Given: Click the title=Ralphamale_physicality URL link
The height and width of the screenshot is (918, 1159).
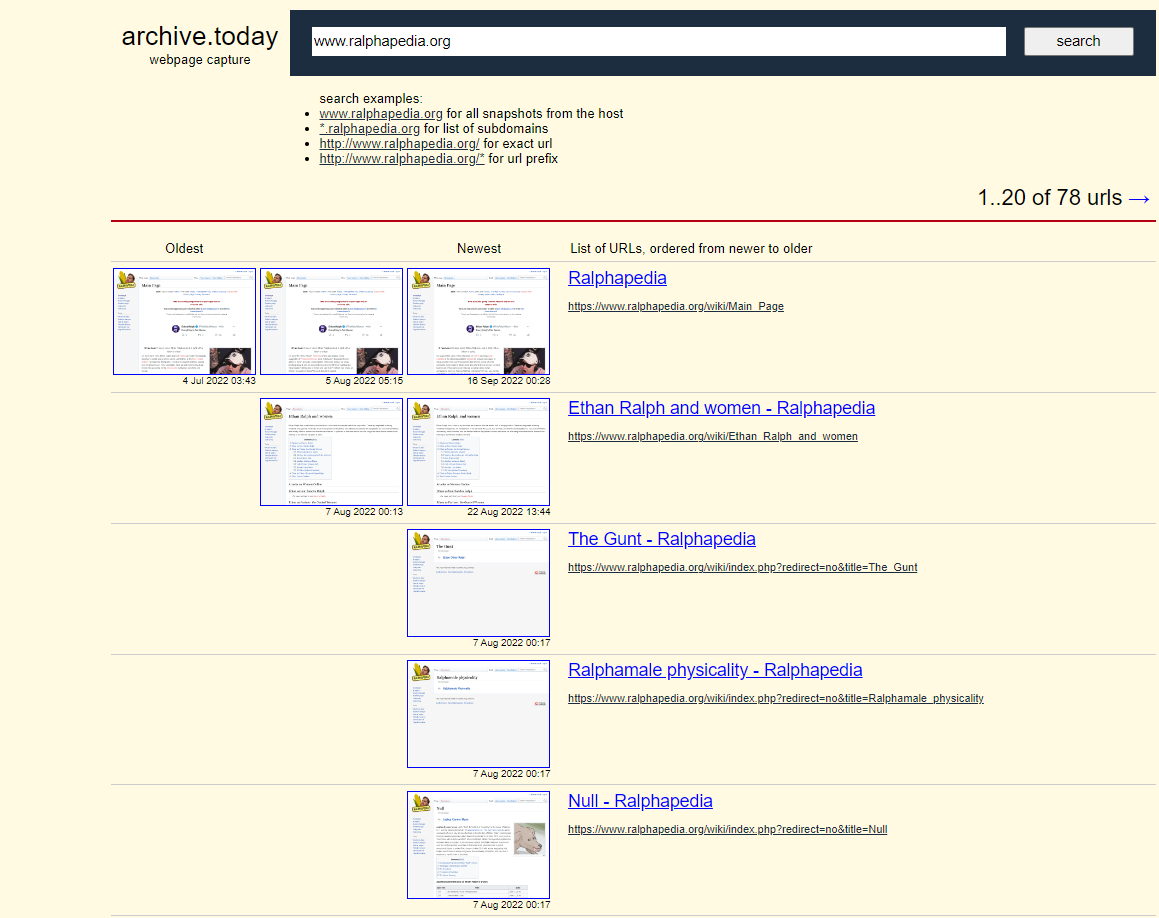Looking at the screenshot, I should pyautogui.click(x=775, y=698).
